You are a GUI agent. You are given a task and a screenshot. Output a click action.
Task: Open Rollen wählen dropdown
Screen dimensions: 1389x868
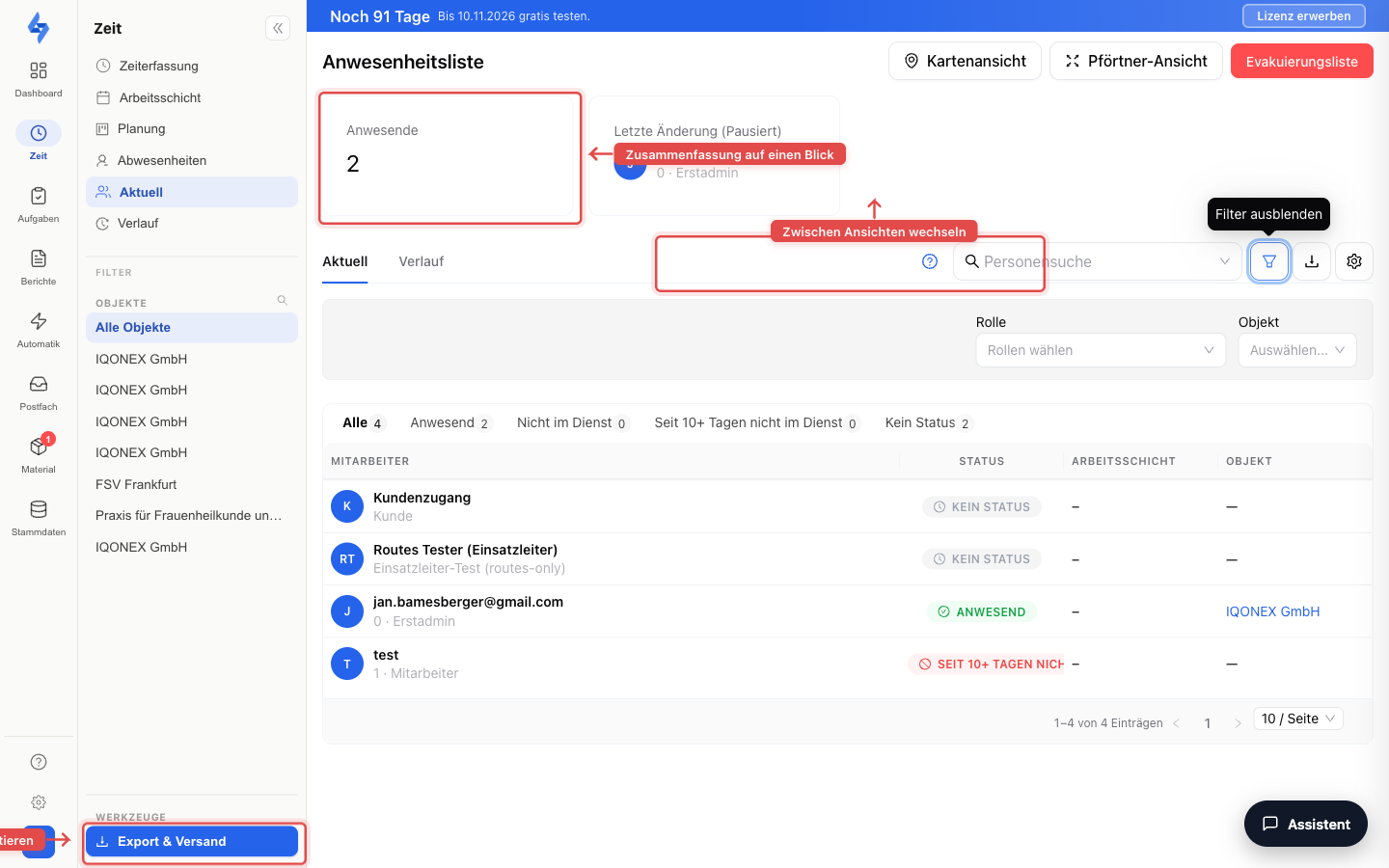click(x=1101, y=350)
